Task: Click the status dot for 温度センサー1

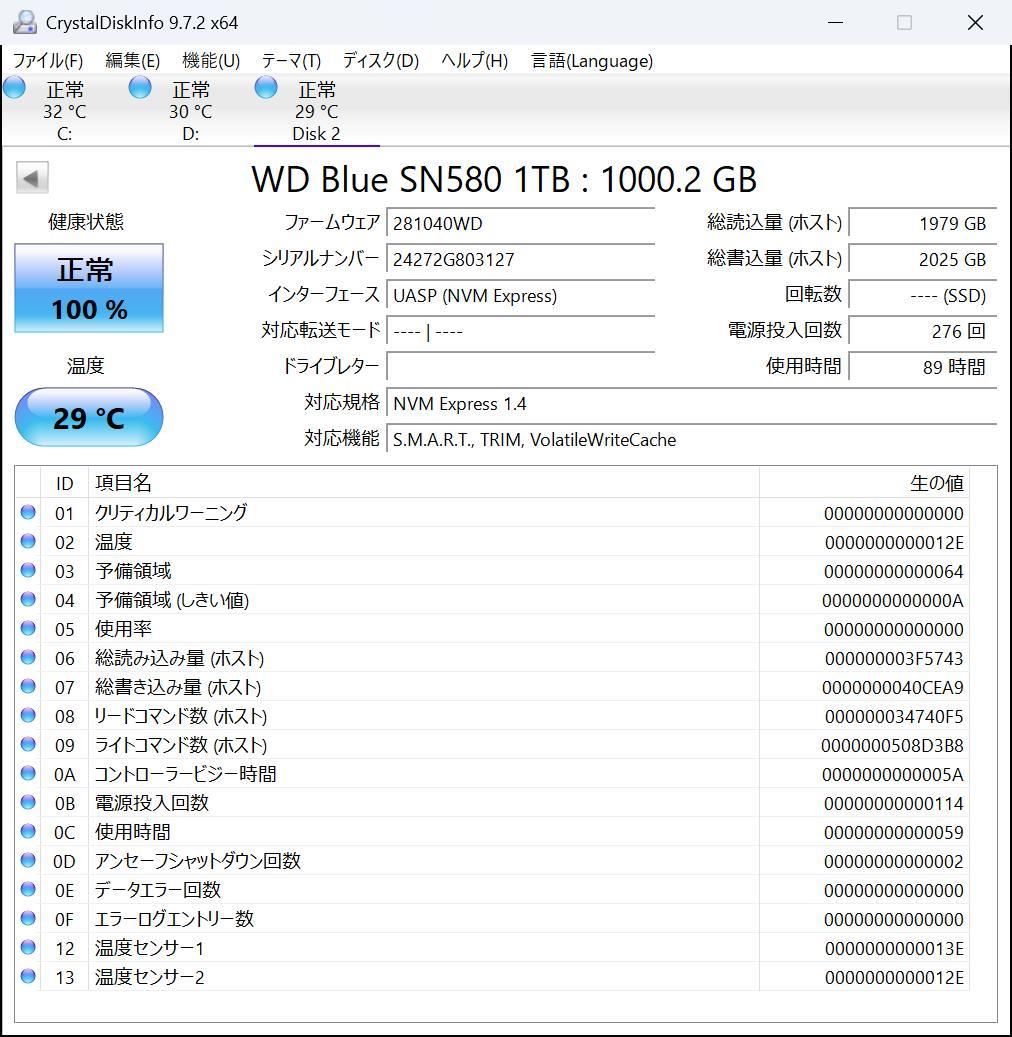Action: [x=29, y=947]
